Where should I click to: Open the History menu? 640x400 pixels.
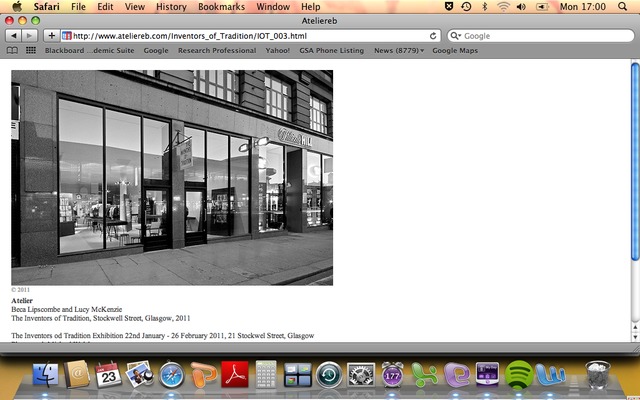point(171,7)
